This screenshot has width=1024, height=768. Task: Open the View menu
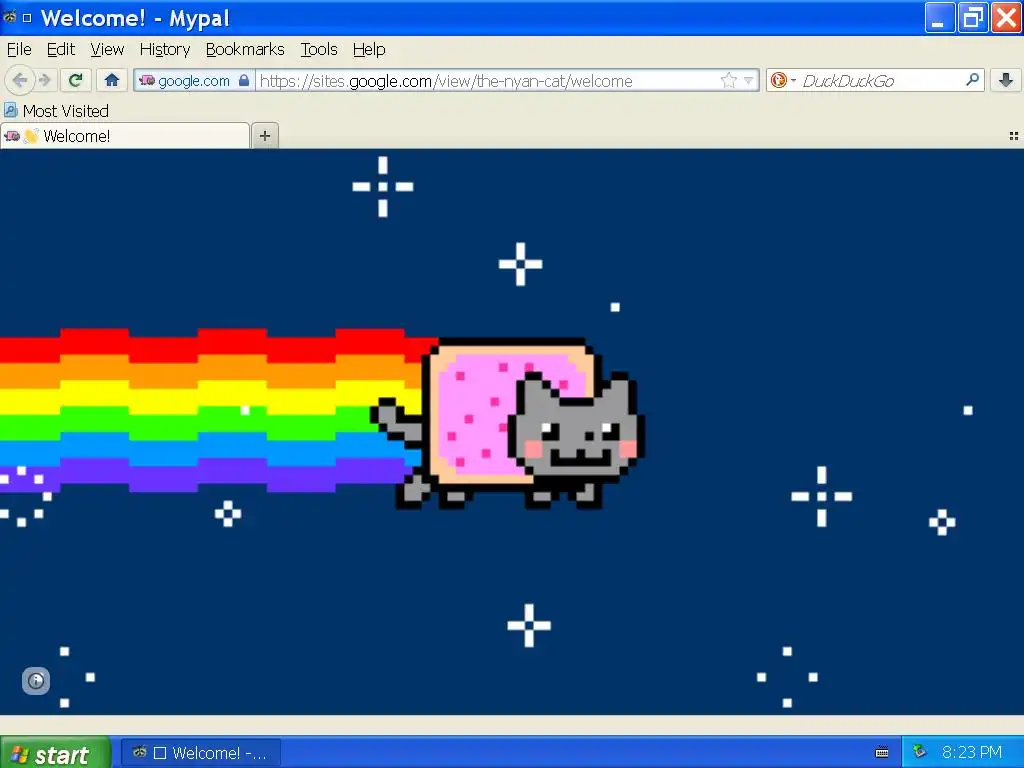pos(107,50)
